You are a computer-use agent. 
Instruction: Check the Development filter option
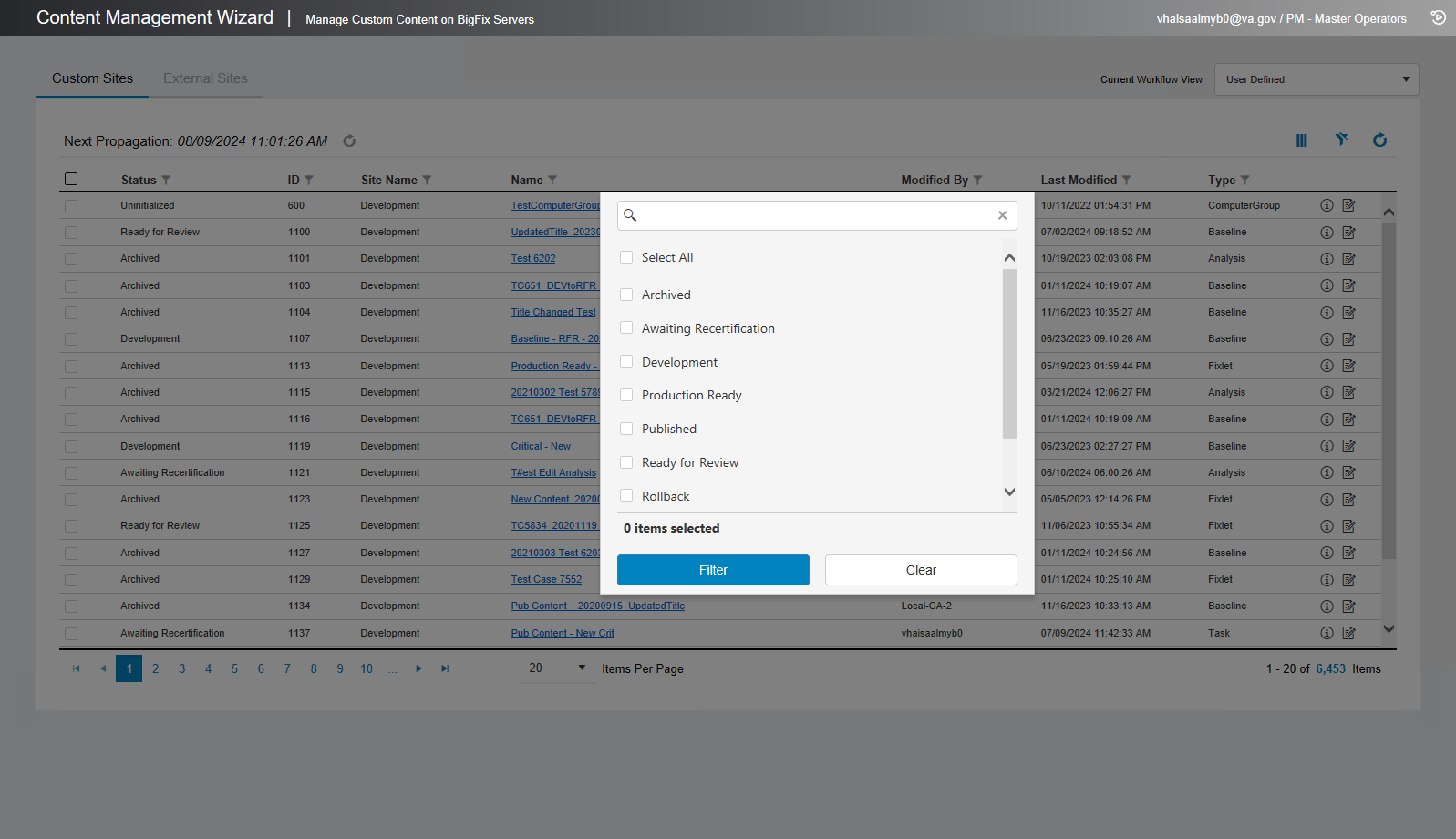point(626,361)
